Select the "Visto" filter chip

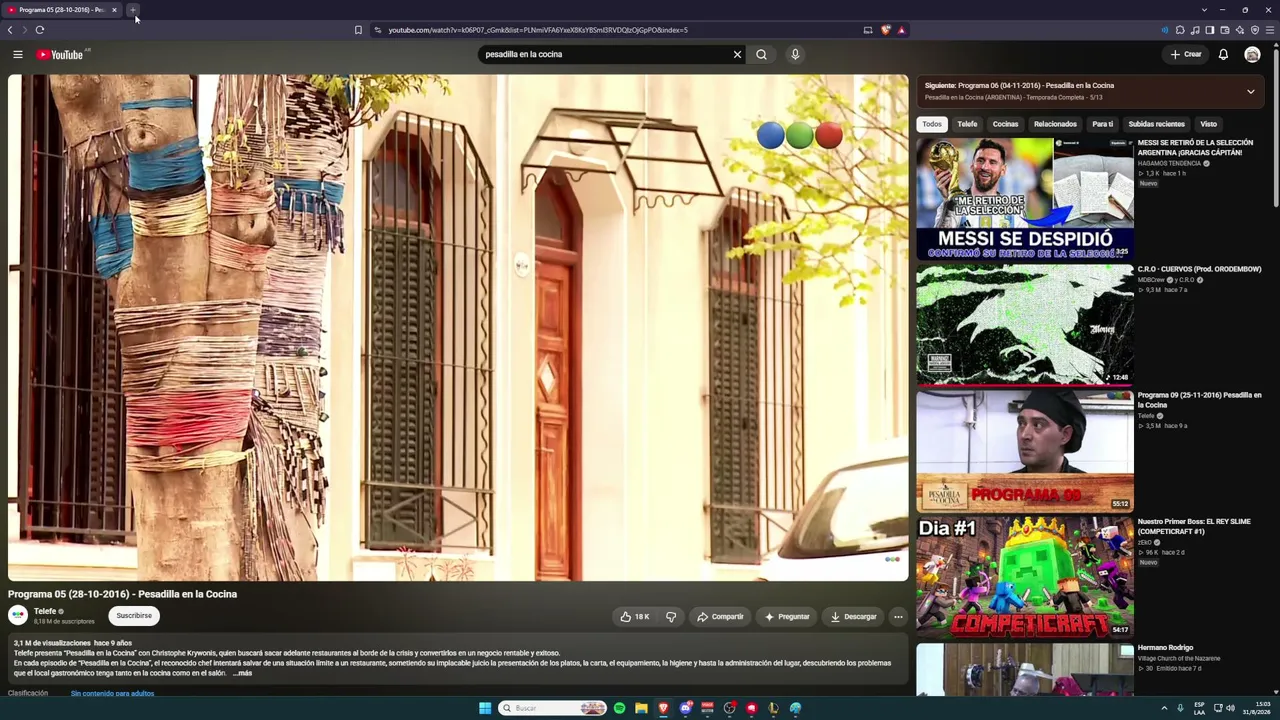(x=1208, y=124)
